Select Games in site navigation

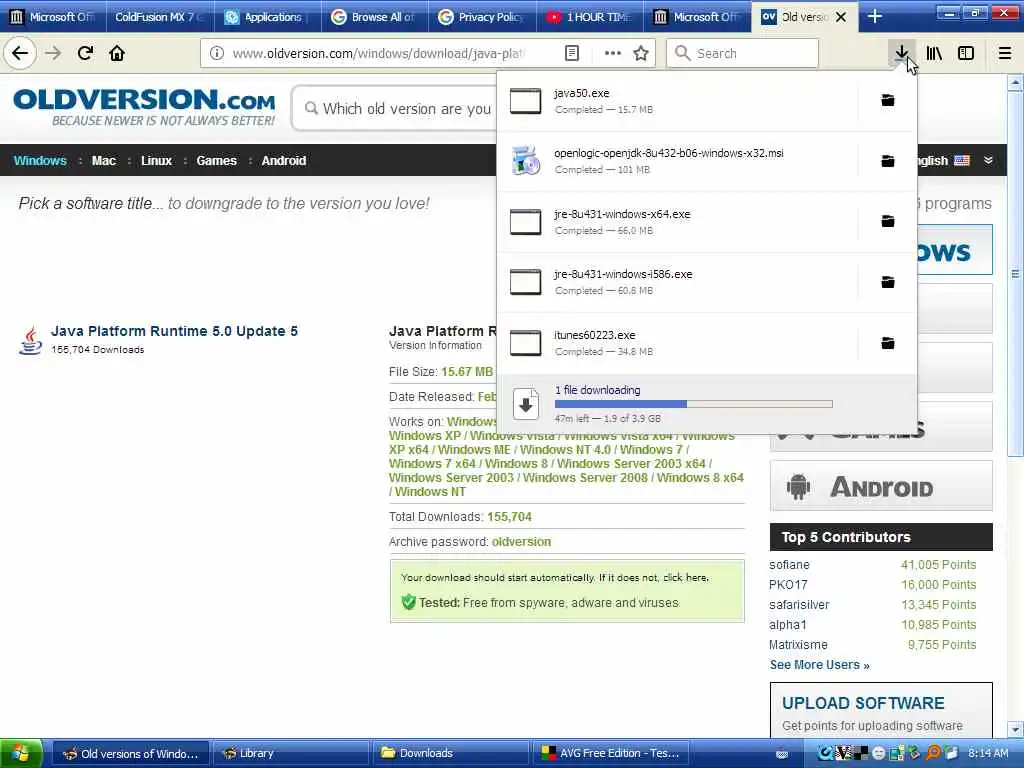click(x=216, y=161)
